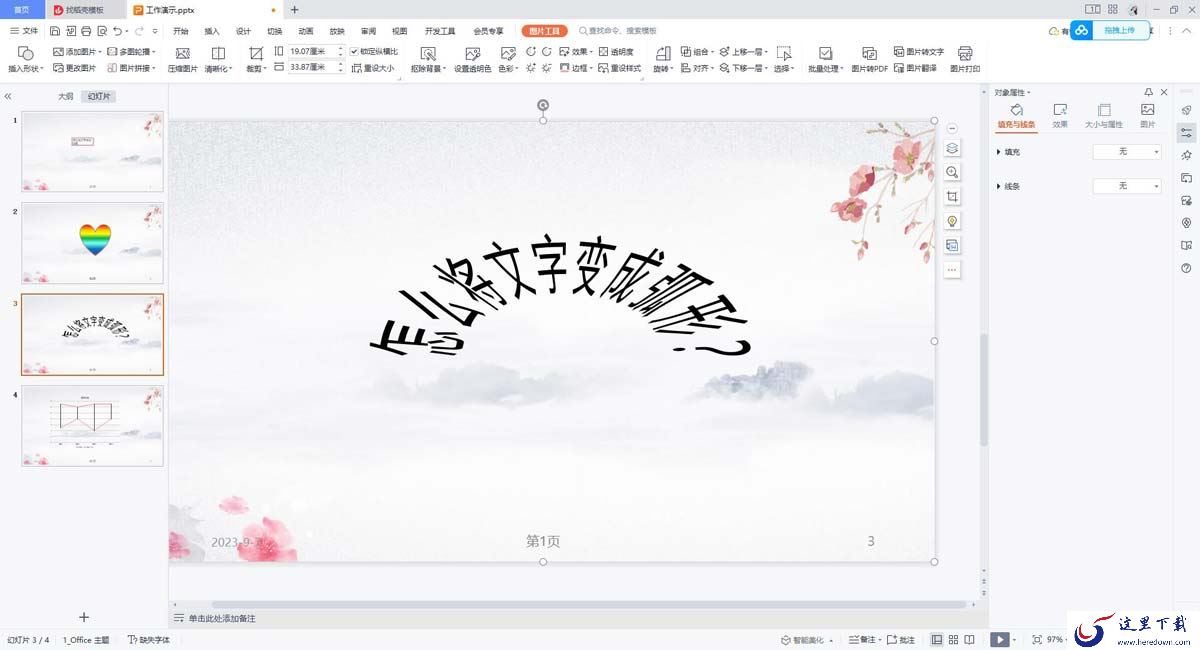1200x650 pixels.
Task: Click 图片翻译 picture translate
Action: (915, 68)
